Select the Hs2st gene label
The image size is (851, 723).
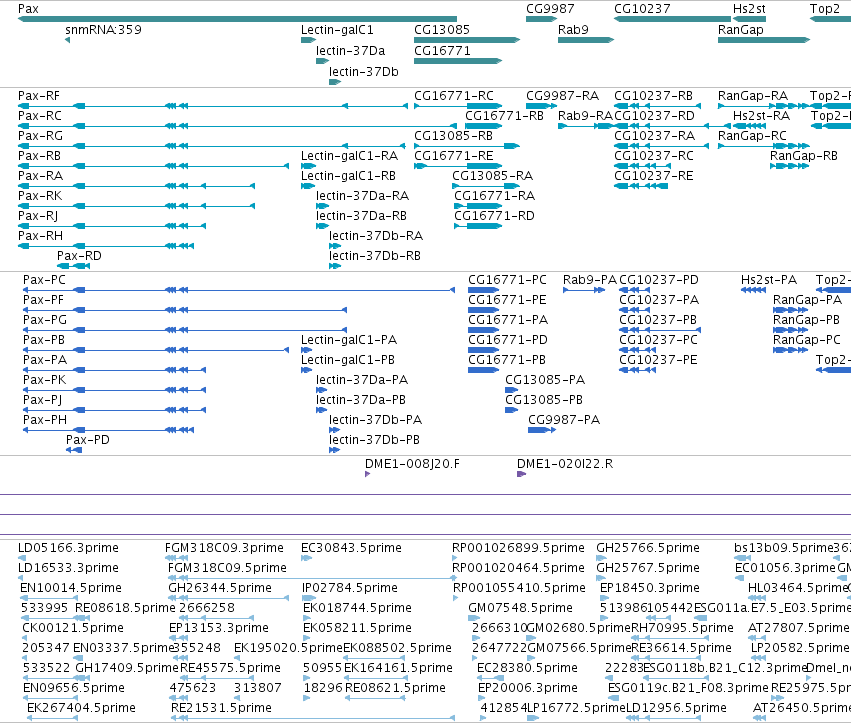point(749,9)
